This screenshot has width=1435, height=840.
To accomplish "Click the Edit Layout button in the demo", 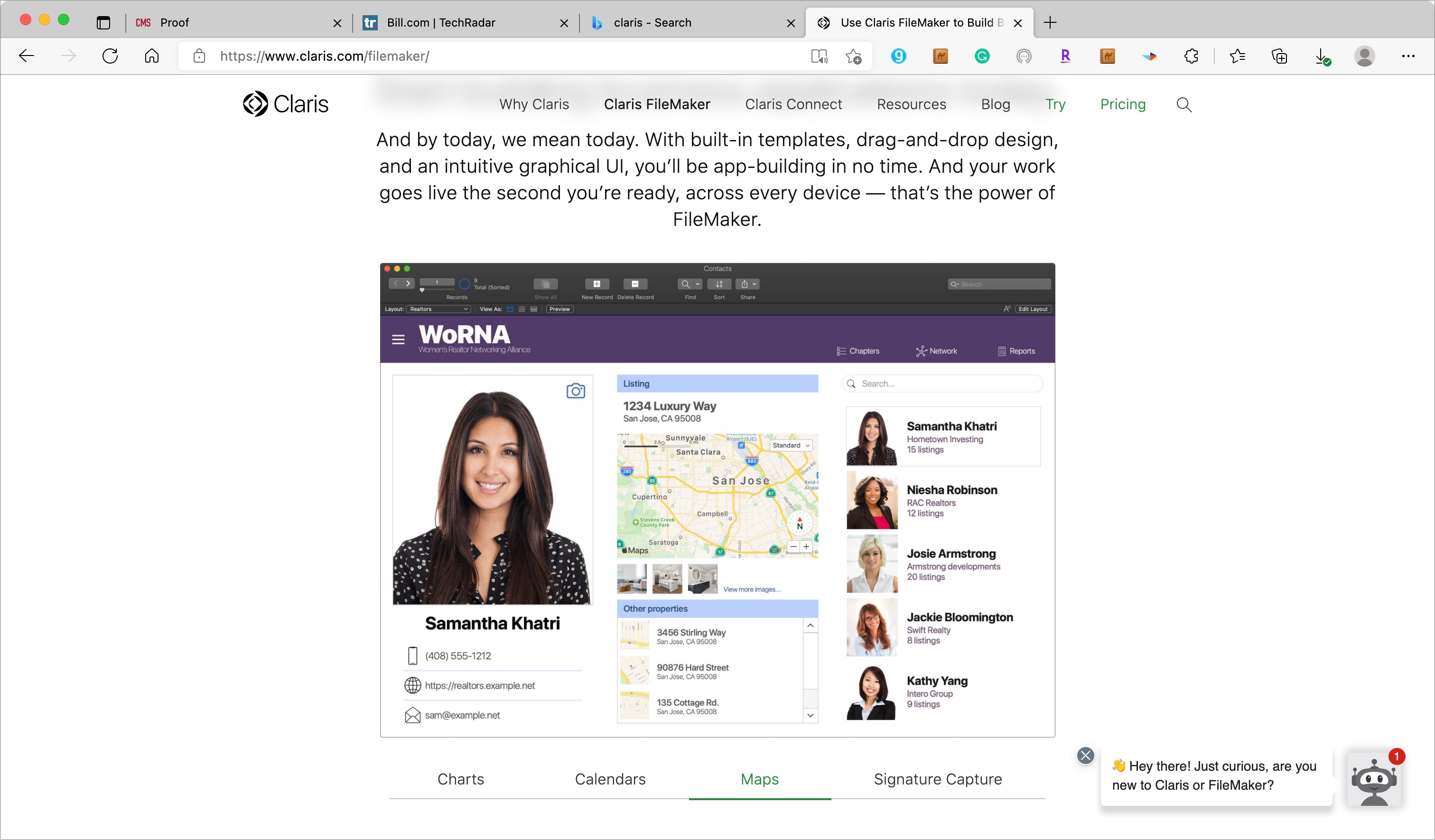I will coord(1033,309).
